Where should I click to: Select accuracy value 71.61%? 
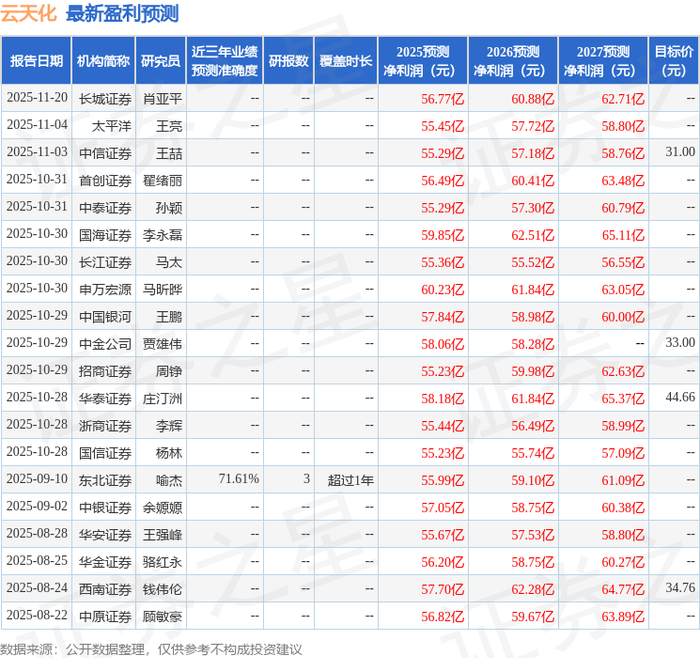(239, 479)
